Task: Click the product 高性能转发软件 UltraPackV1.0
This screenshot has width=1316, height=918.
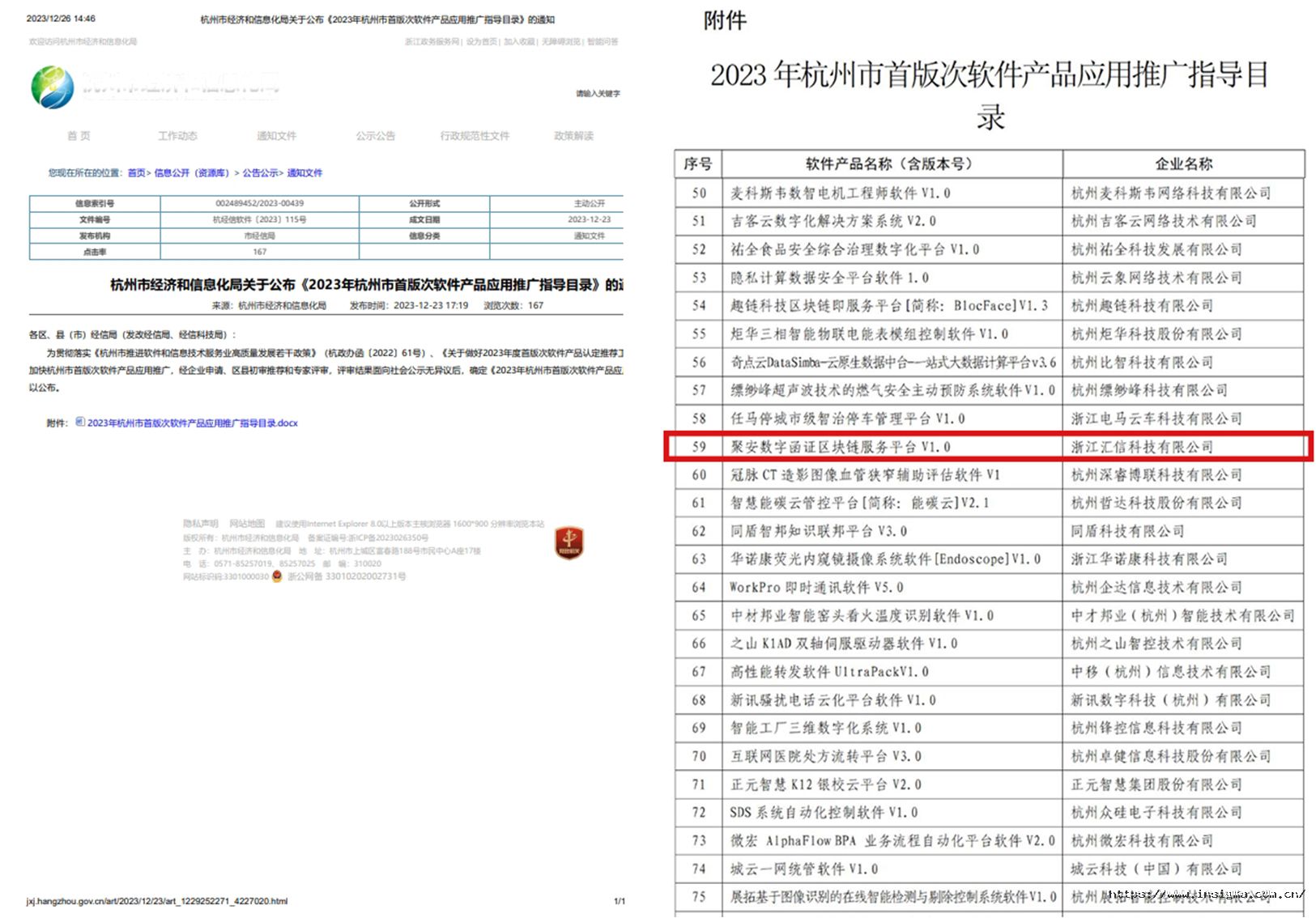Action: (x=829, y=672)
